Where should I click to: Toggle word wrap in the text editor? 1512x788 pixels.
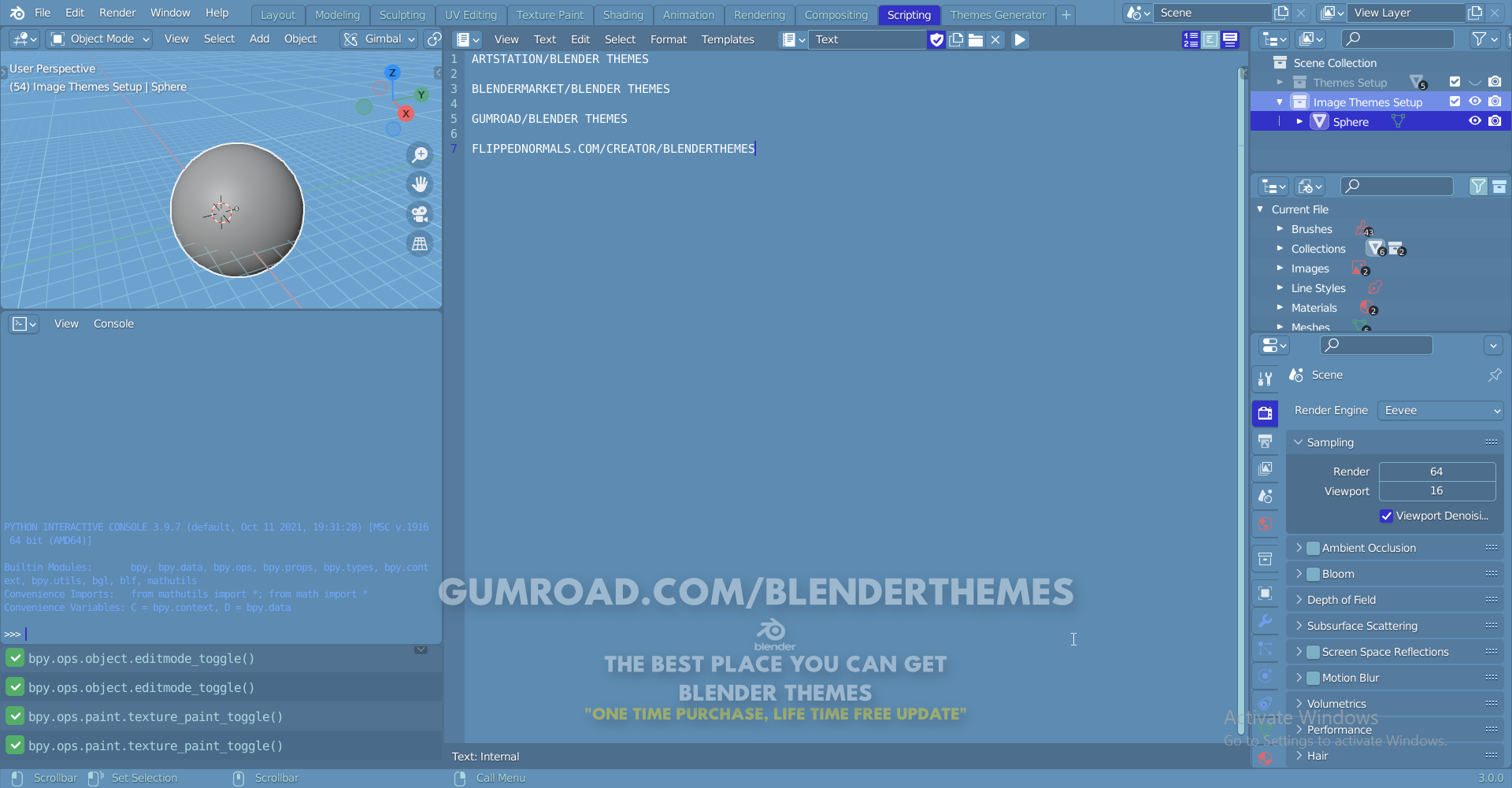pos(1210,39)
